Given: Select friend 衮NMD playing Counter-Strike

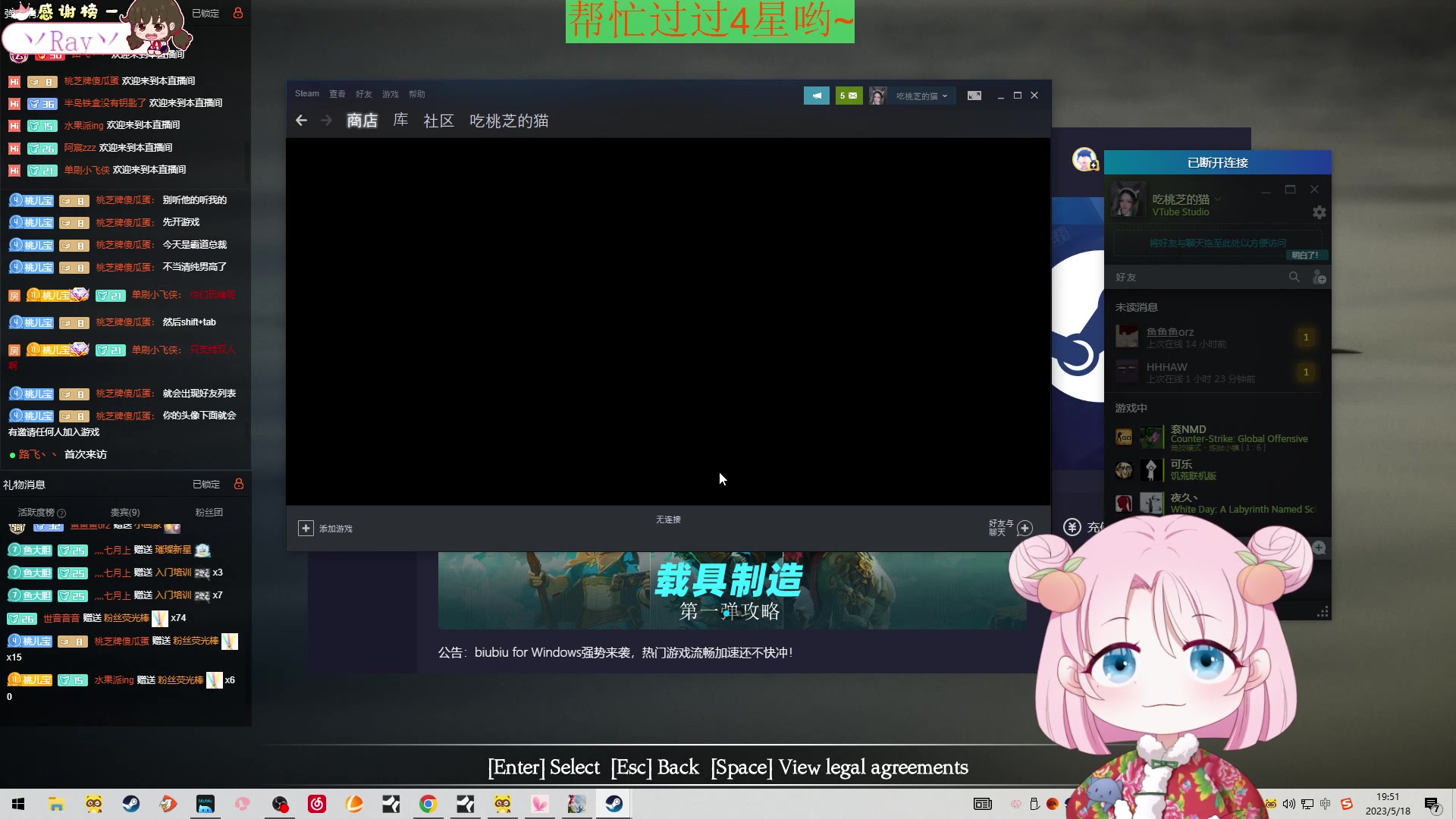Looking at the screenshot, I should click(1217, 438).
